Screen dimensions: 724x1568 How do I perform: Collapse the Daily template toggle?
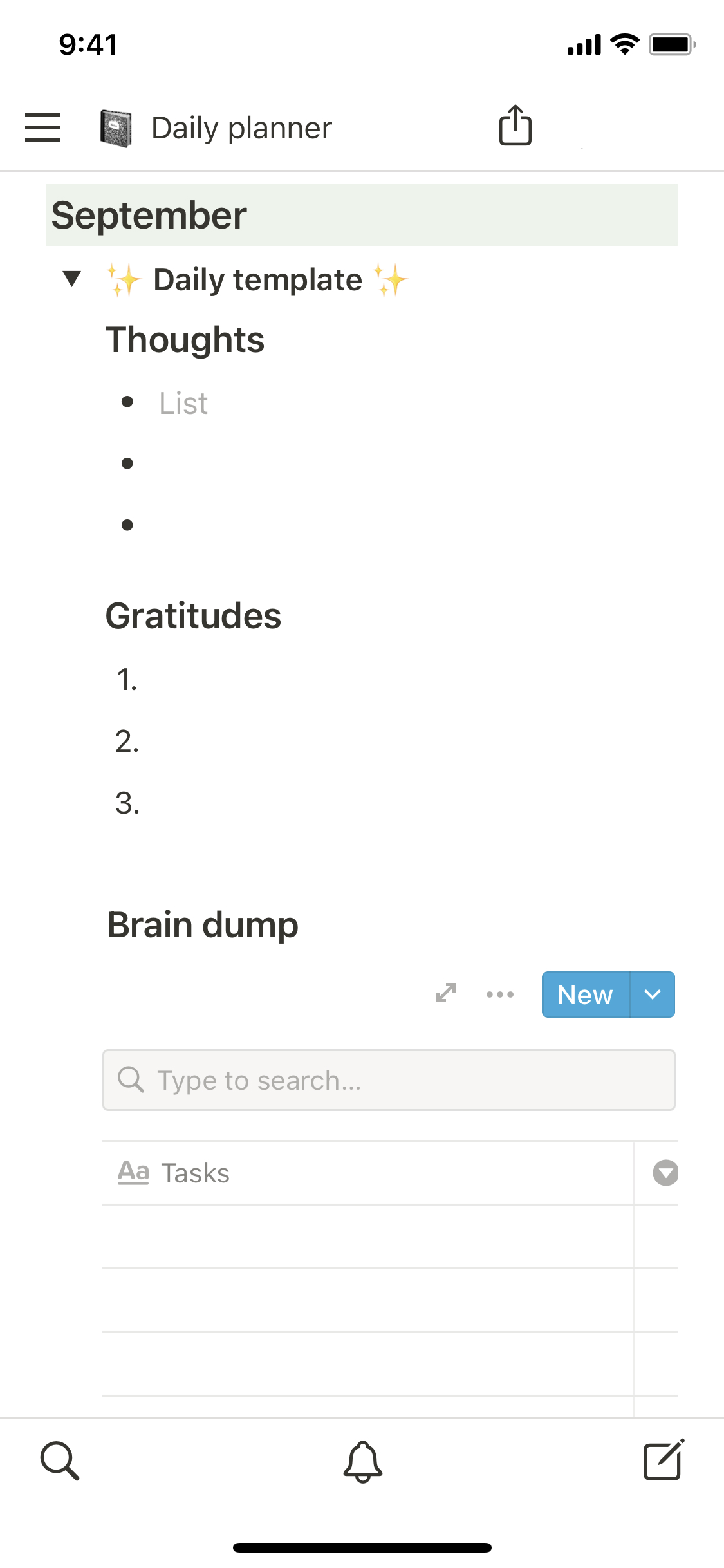point(72,279)
